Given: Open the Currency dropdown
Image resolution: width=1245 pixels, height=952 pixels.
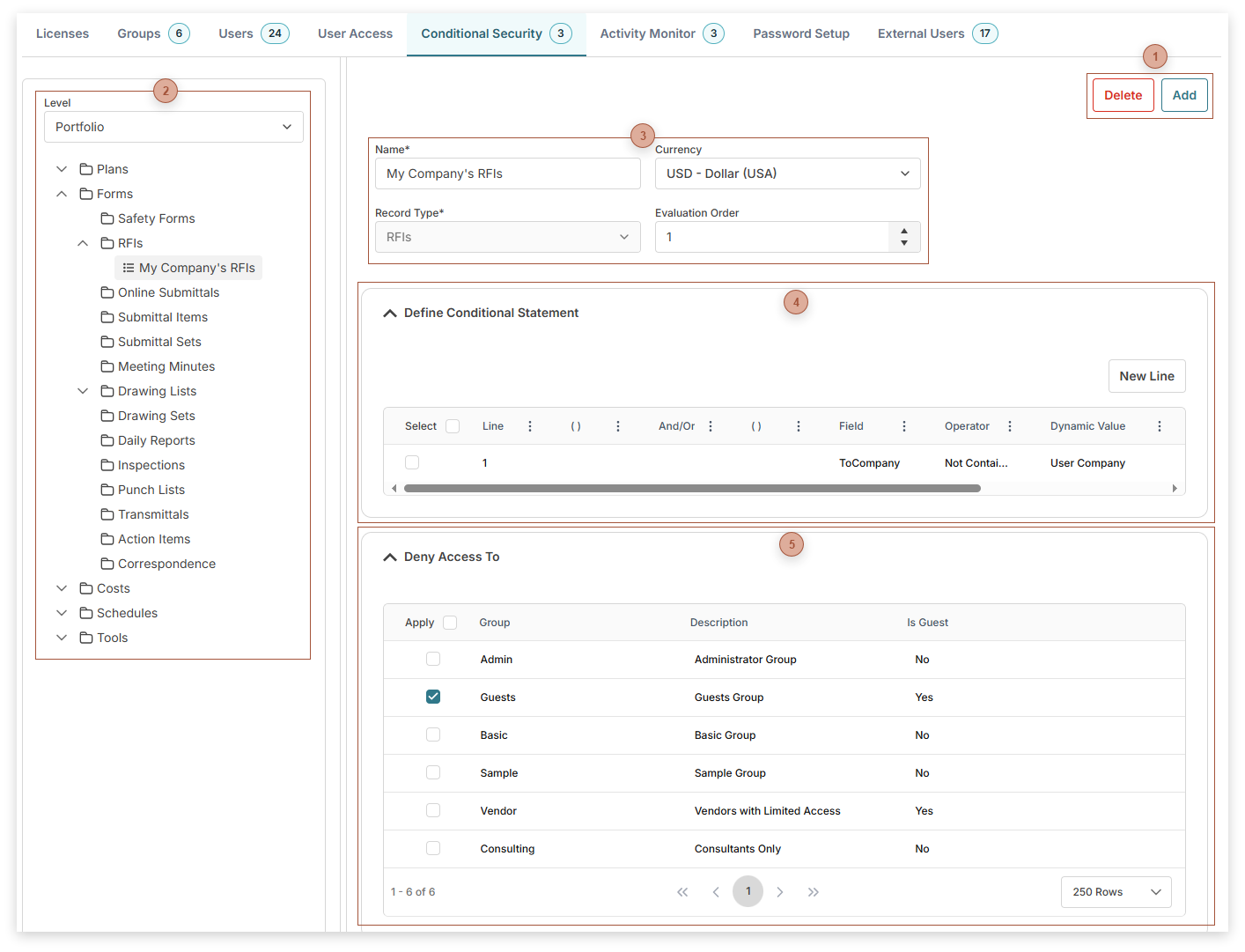Looking at the screenshot, I should (787, 173).
